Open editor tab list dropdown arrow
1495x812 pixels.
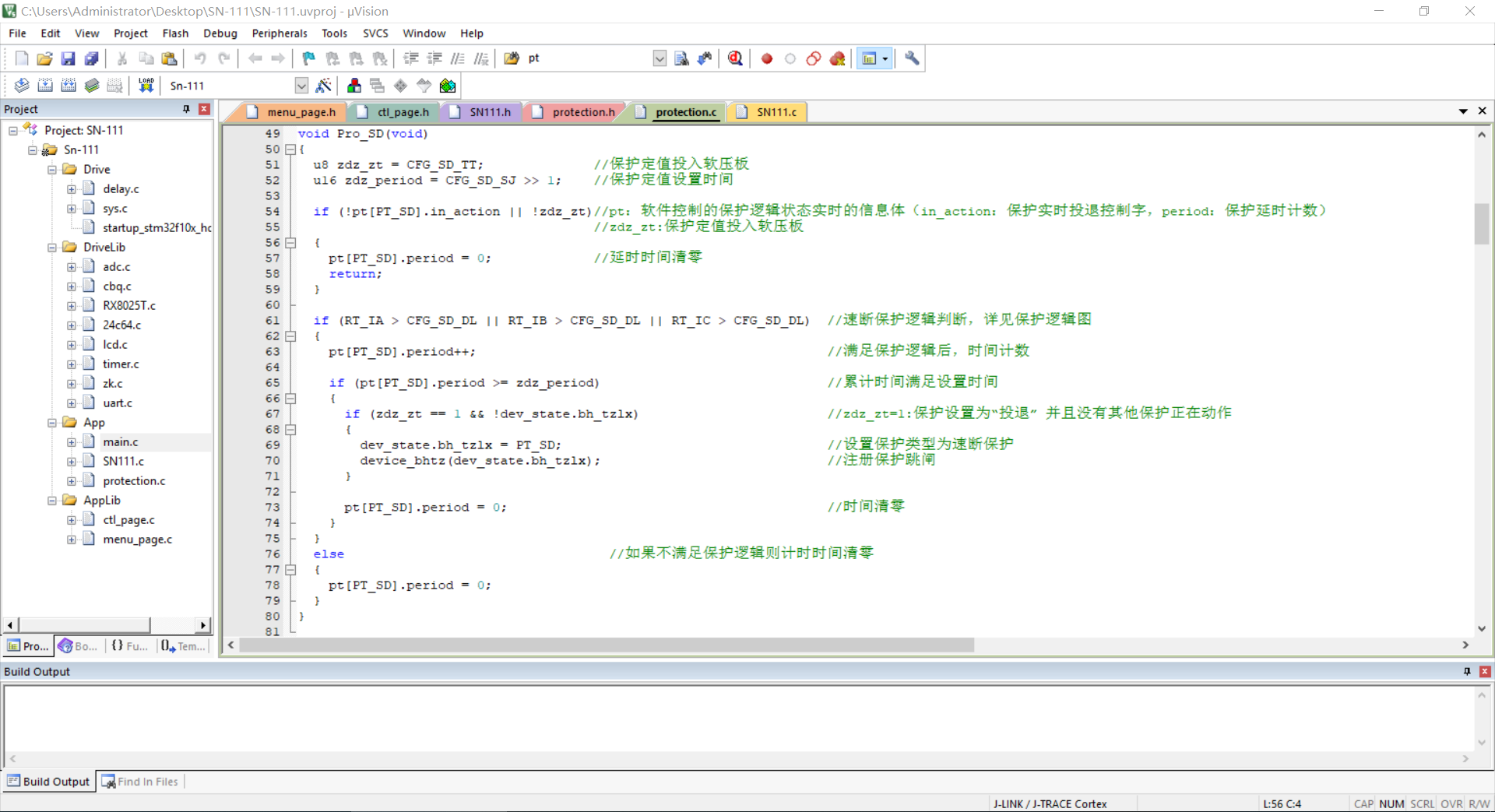click(x=1463, y=112)
